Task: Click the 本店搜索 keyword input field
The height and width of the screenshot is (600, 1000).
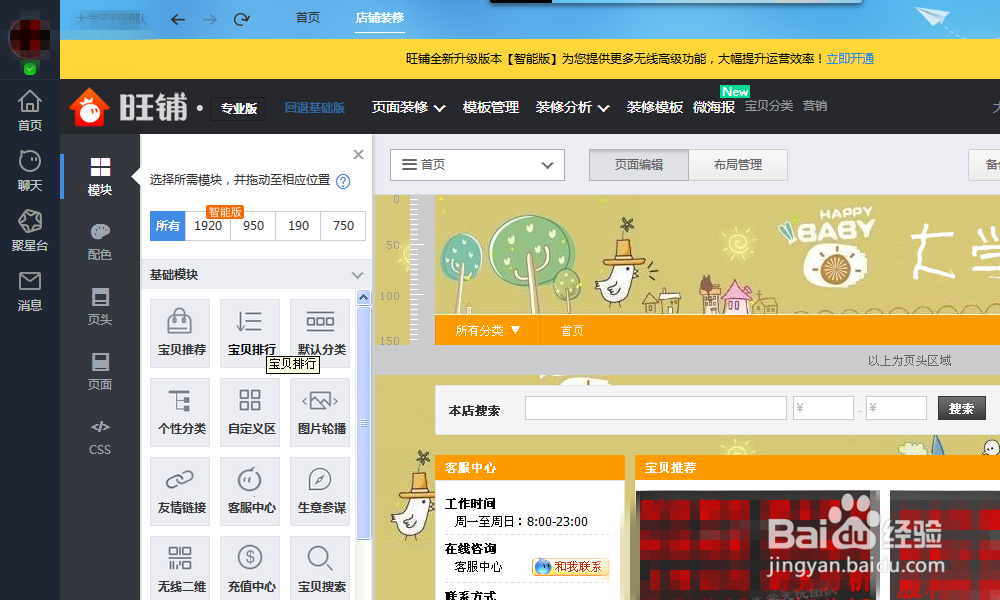Action: [x=656, y=408]
